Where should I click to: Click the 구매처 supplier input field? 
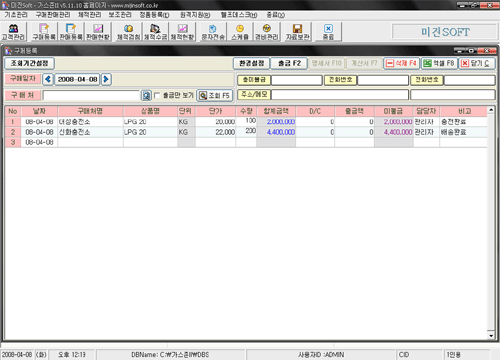point(91,96)
